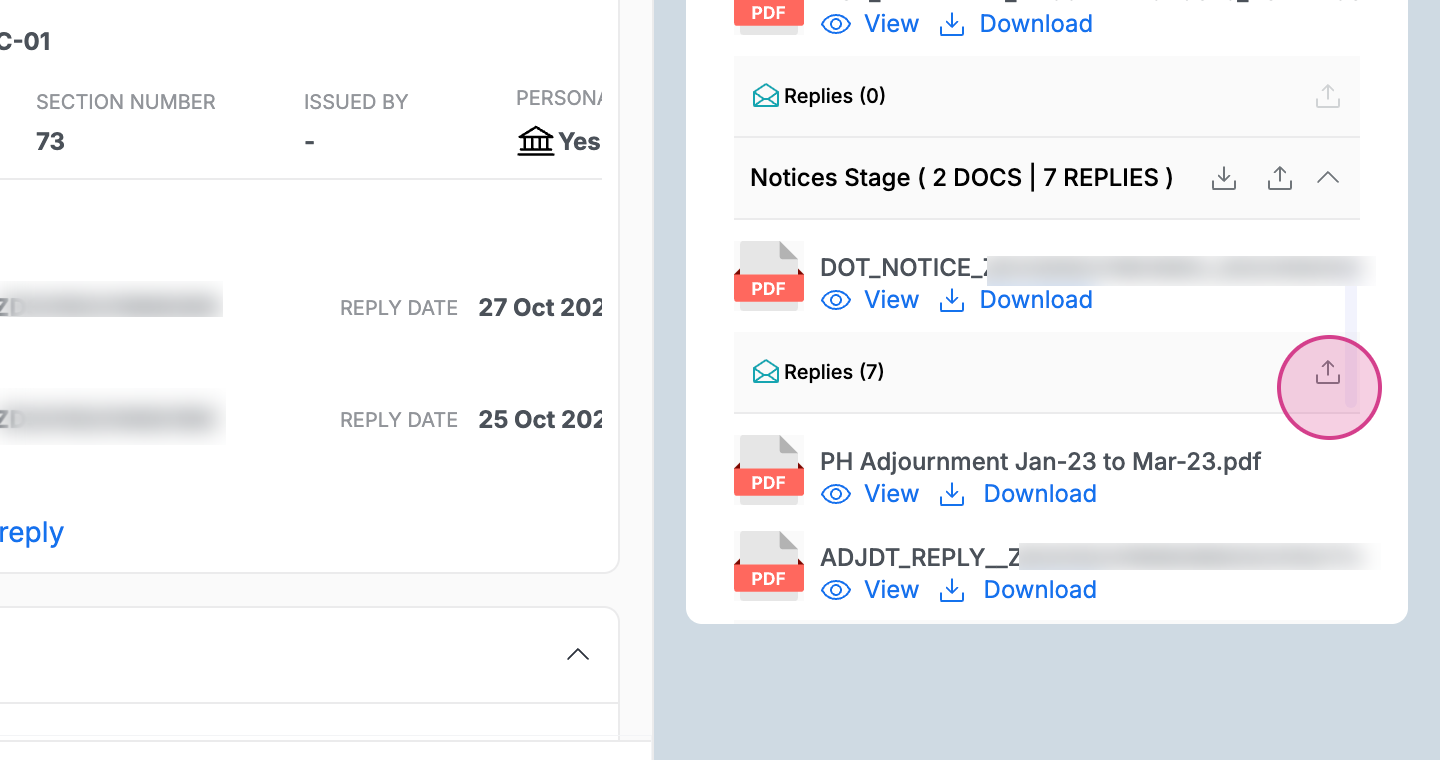The height and width of the screenshot is (760, 1440).
Task: Click the blue reply link
Action: tap(32, 532)
